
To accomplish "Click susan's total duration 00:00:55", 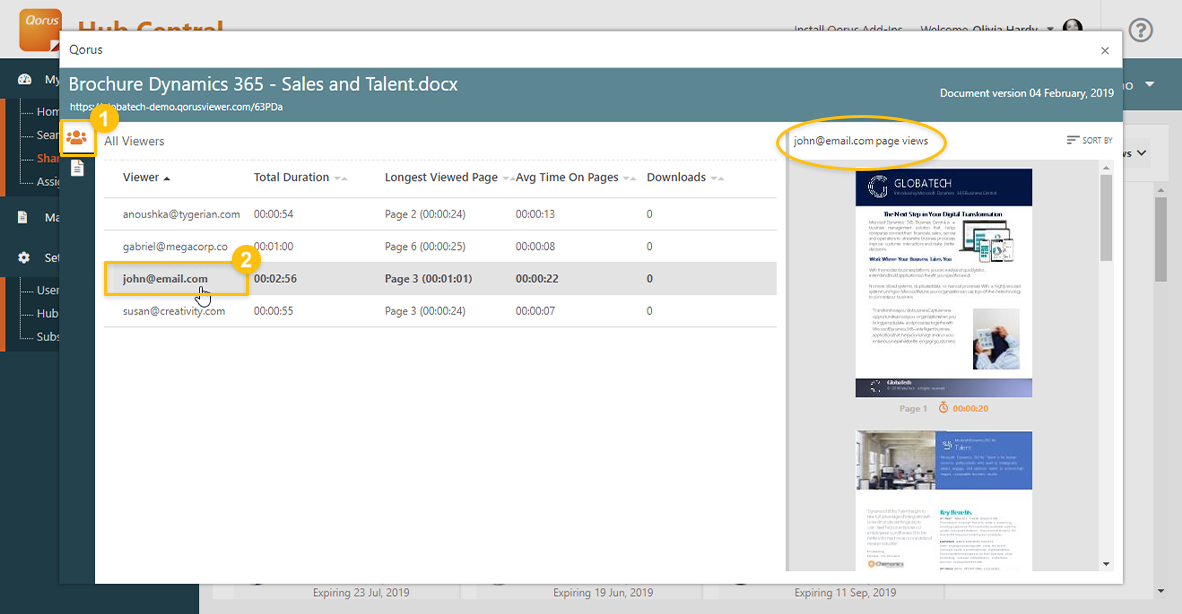I will (x=274, y=310).
